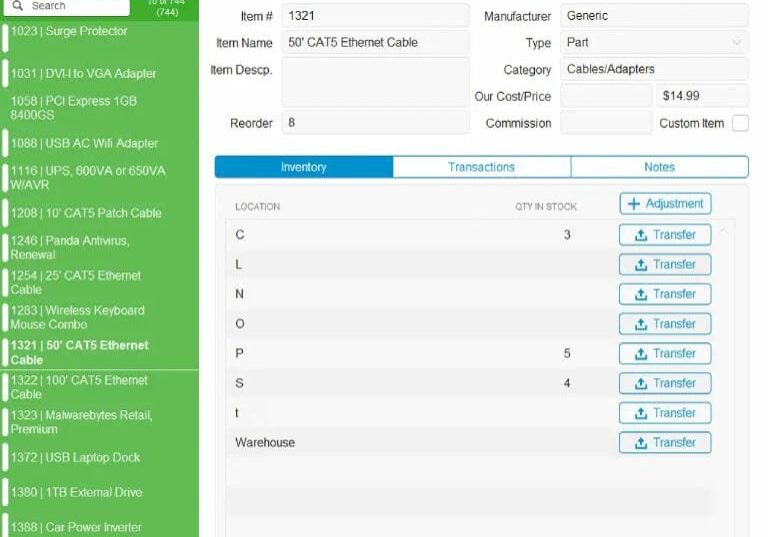Click the LOCATION column header
The image size is (768, 537).
point(258,207)
